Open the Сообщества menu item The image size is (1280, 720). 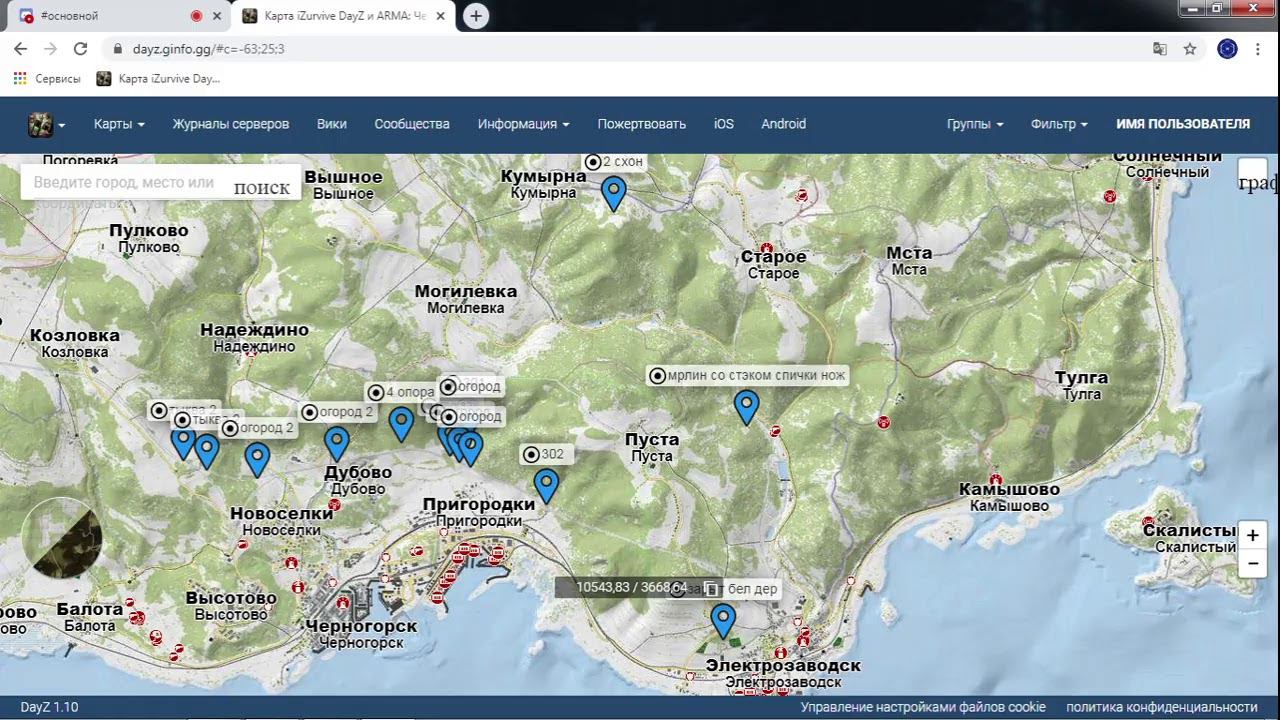412,124
